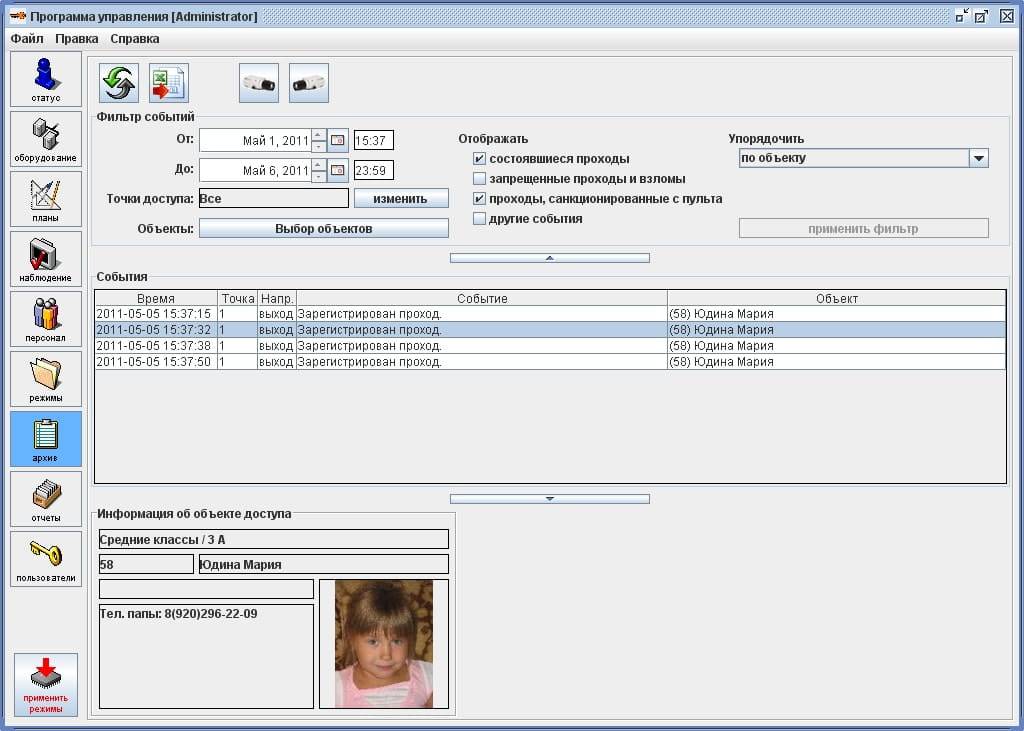The image size is (1024, 731).
Task: Open the Упорядочить по объекту dropdown
Action: click(x=978, y=158)
